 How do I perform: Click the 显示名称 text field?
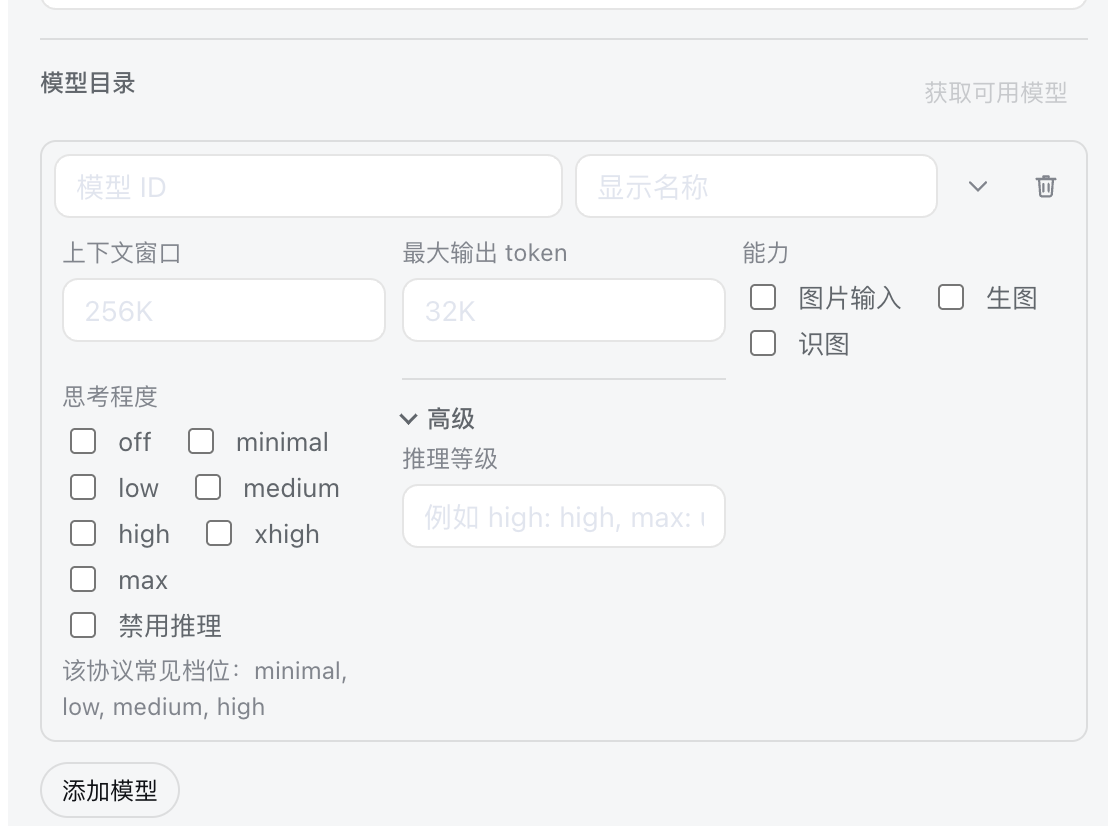756,187
